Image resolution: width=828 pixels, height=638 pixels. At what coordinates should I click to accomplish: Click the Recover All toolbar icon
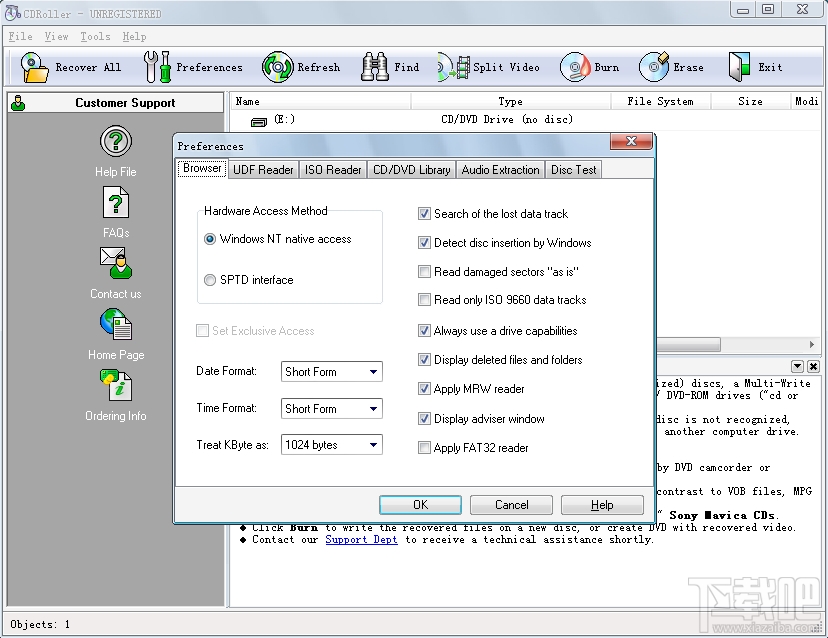(x=34, y=67)
